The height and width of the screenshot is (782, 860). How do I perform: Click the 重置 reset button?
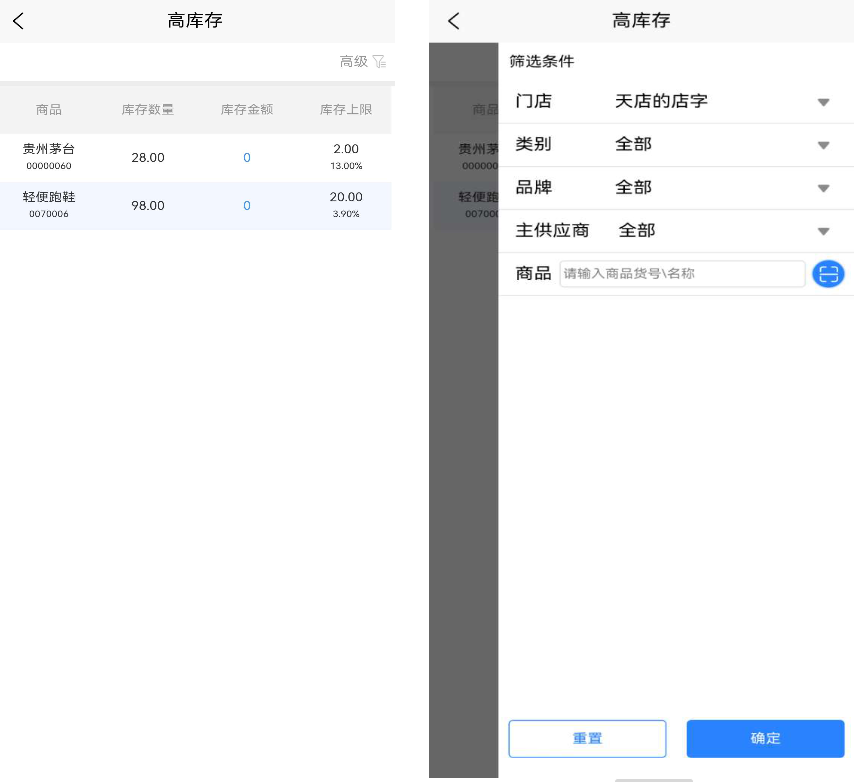[x=587, y=739]
